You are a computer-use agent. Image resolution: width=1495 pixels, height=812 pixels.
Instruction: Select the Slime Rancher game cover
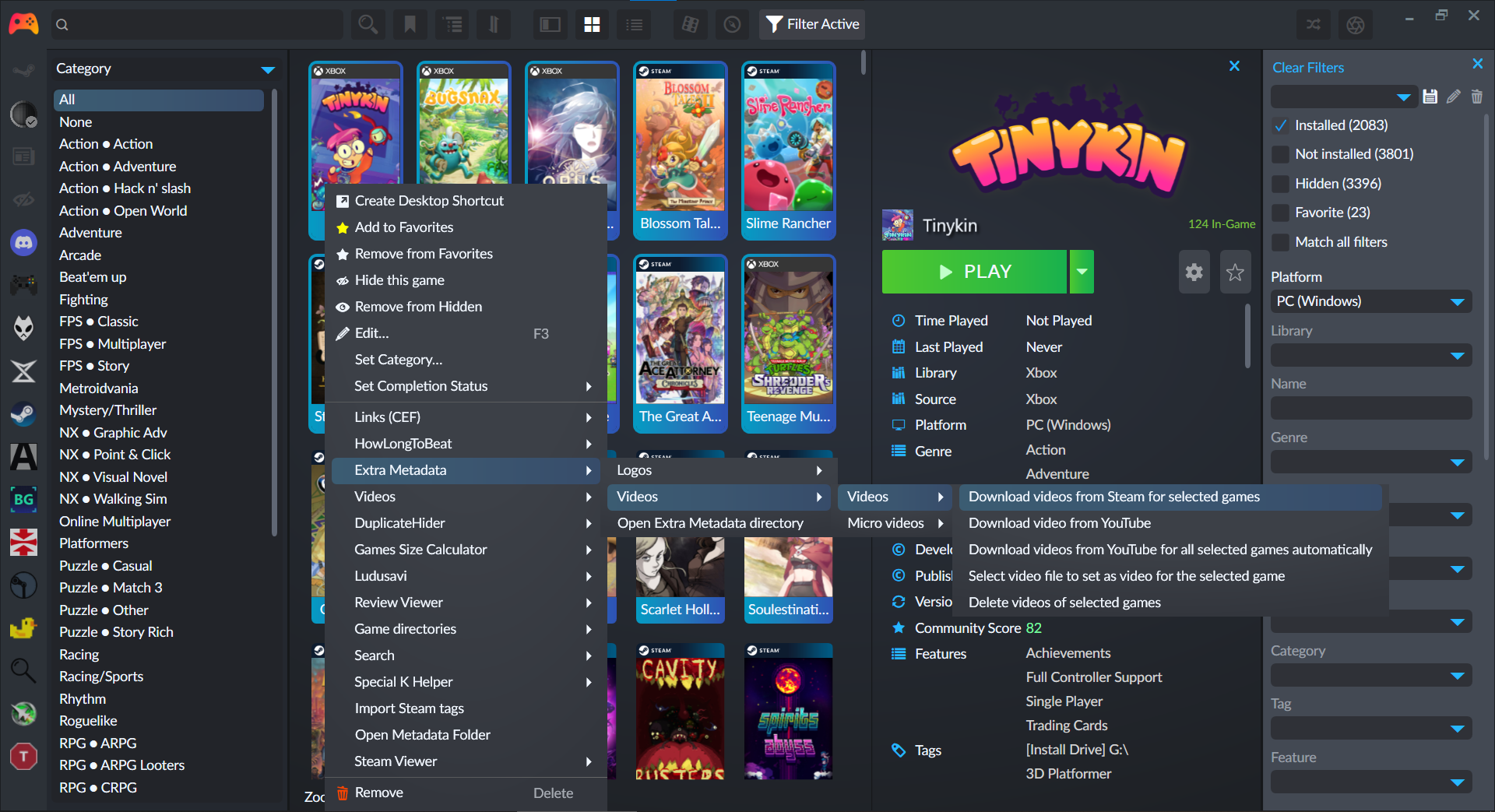coord(788,151)
